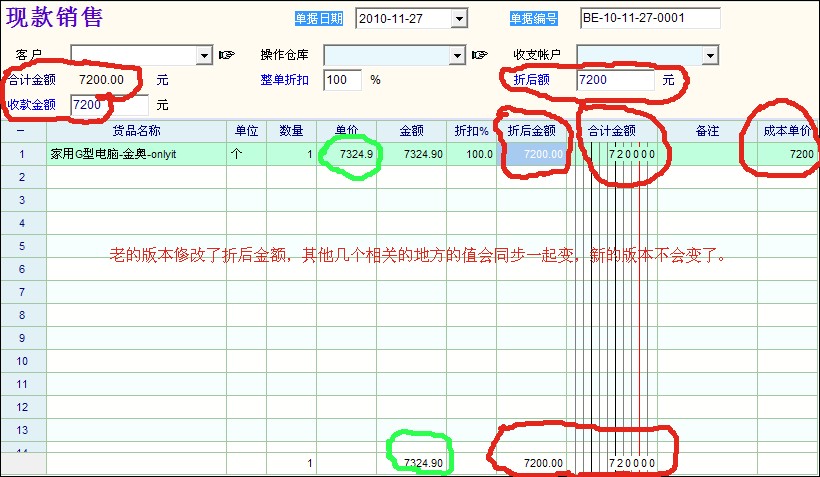This screenshot has width=820, height=477.
Task: Open the 单据日期 date dropdown
Action: (459, 18)
